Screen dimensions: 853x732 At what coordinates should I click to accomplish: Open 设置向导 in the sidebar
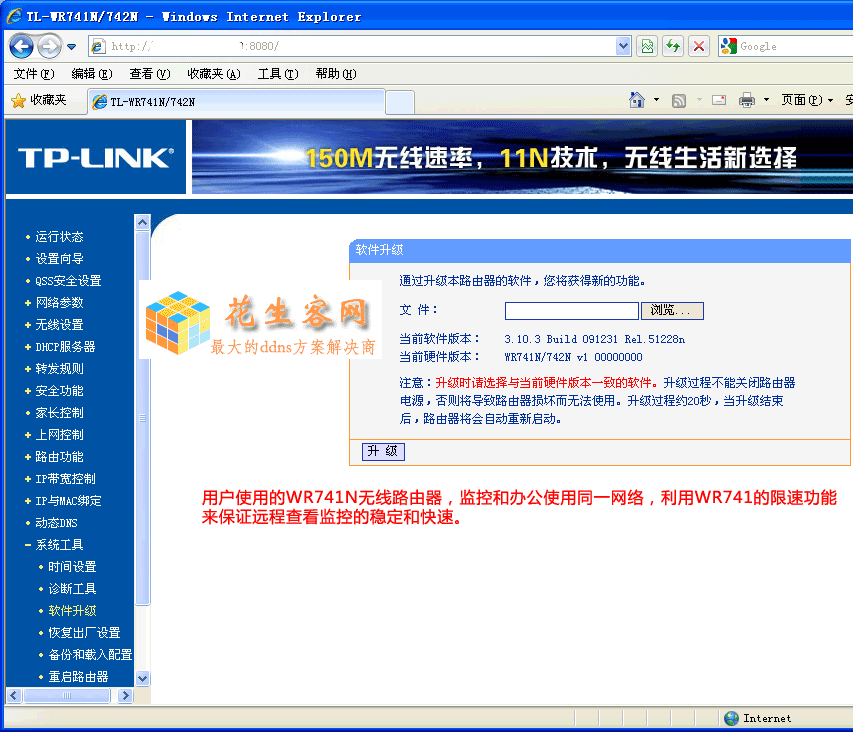pos(59,259)
